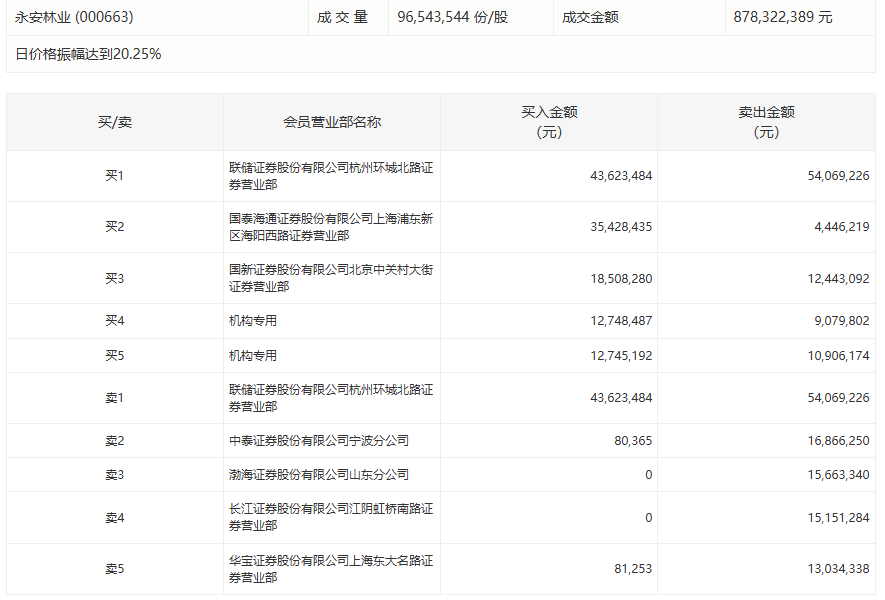Select the stock name 永安林业 (000663)
The height and width of the screenshot is (600, 885).
[75, 17]
